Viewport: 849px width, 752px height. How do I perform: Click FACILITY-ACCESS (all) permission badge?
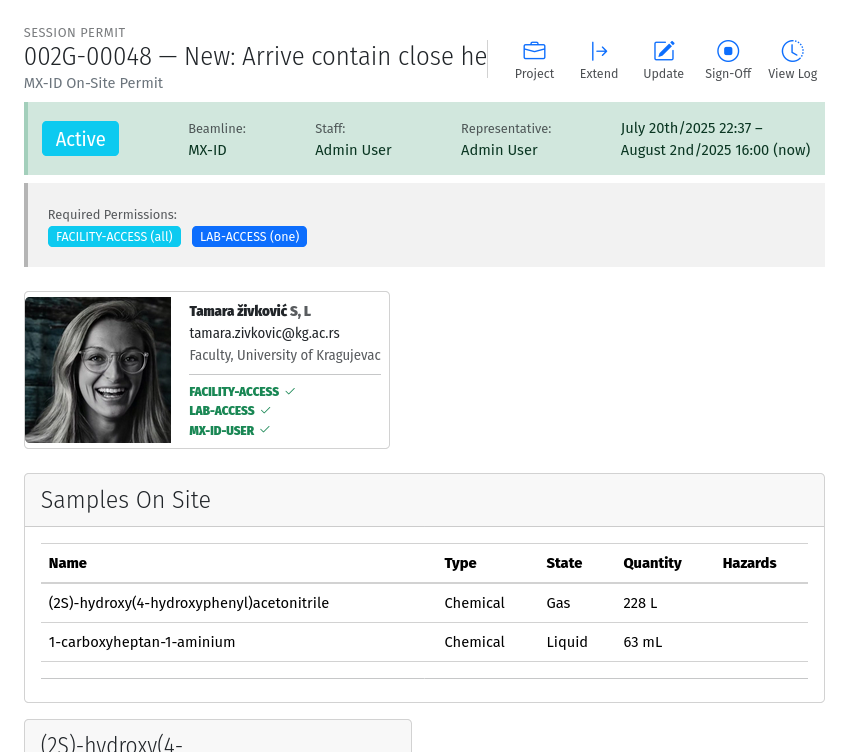click(114, 237)
